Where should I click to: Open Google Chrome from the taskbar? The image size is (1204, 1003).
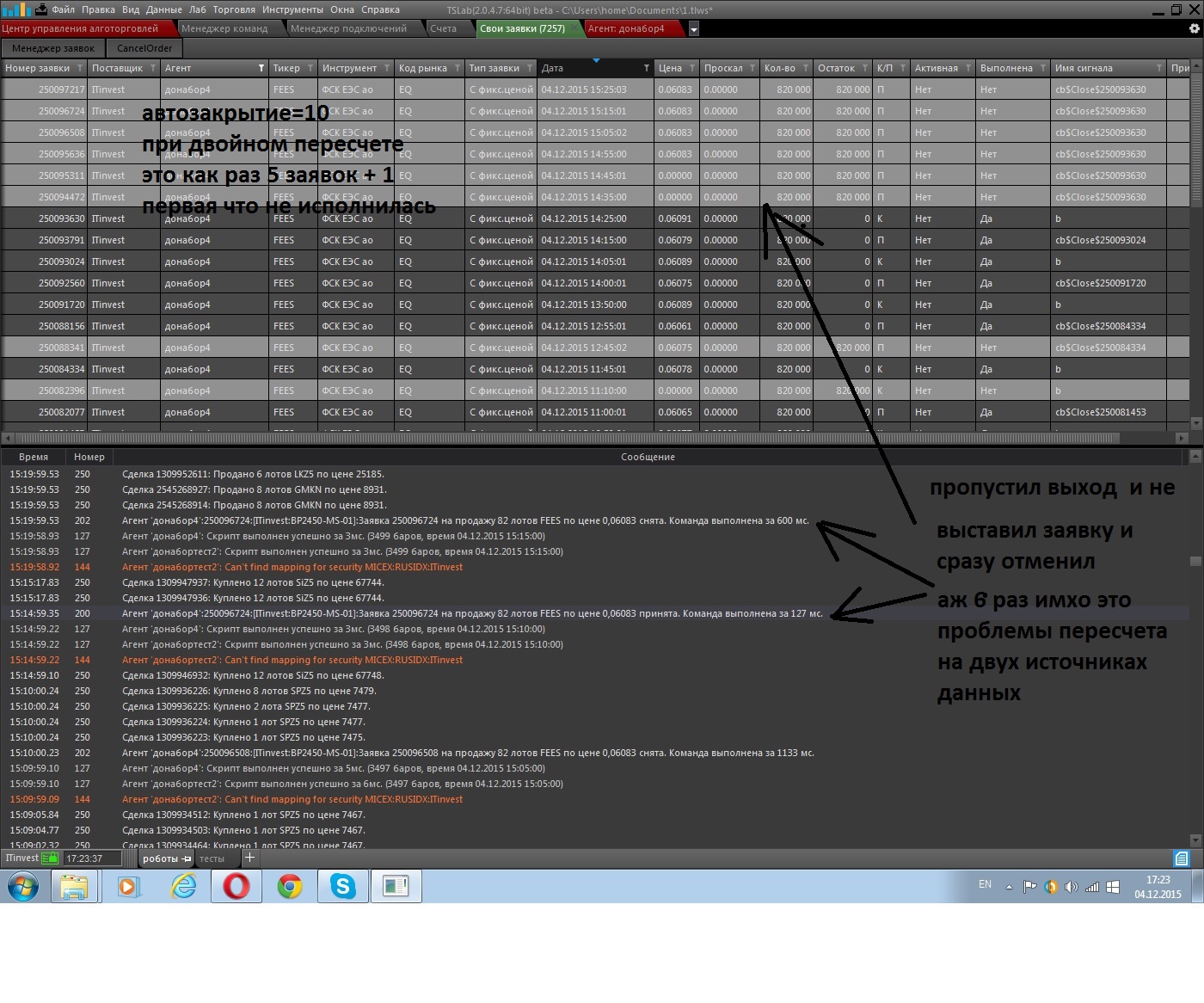click(x=290, y=886)
